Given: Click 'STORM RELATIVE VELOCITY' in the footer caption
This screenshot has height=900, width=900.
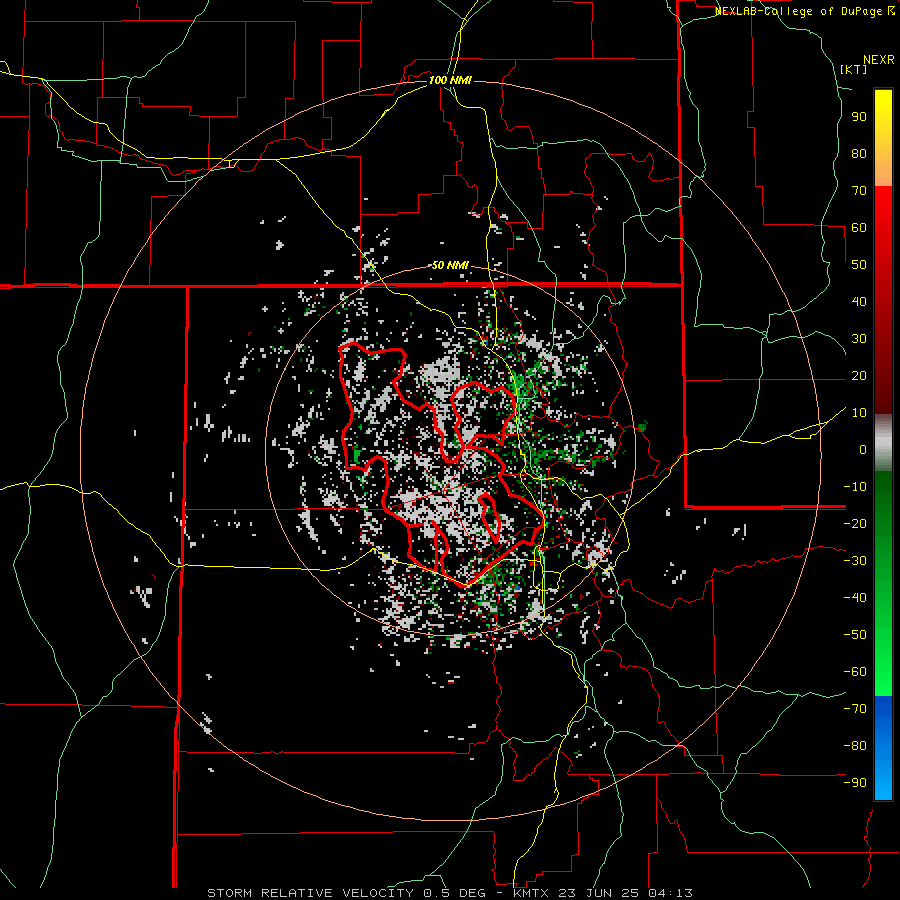Looking at the screenshot, I should (310, 893).
